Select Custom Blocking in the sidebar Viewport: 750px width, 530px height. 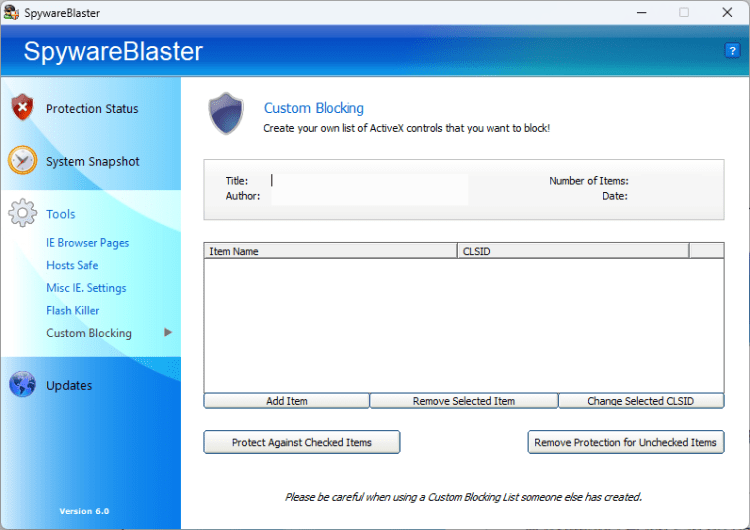coord(89,333)
